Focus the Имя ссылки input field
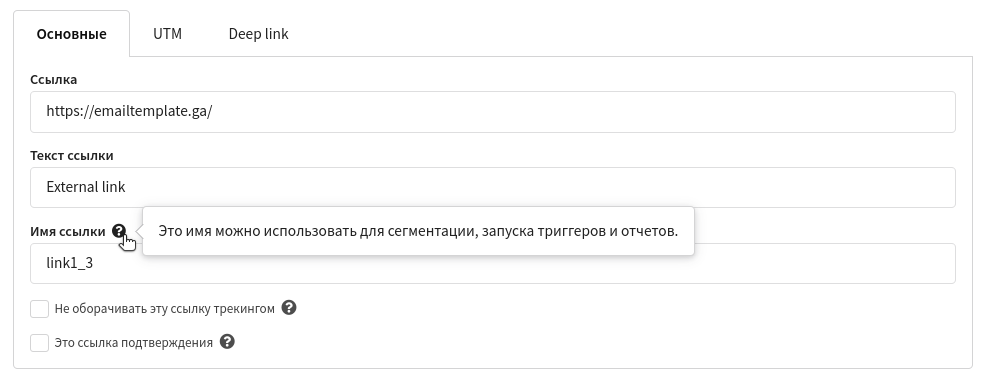 tap(492, 263)
